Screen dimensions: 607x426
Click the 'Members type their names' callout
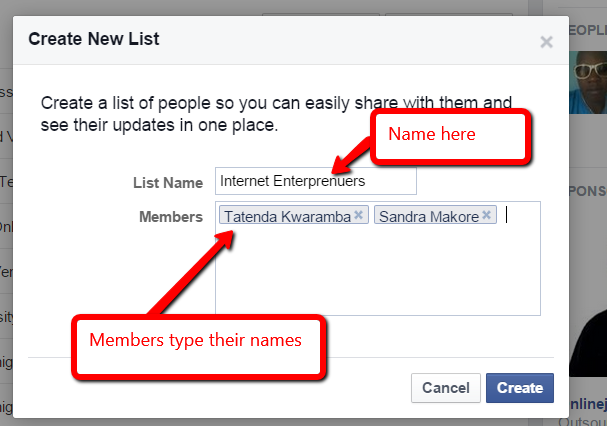(x=199, y=346)
